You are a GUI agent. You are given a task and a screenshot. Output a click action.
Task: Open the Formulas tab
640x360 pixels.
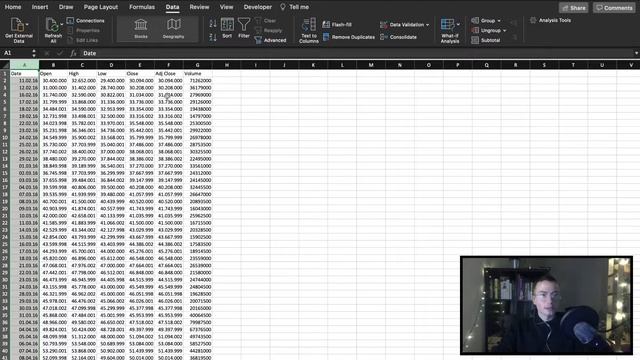(x=142, y=7)
